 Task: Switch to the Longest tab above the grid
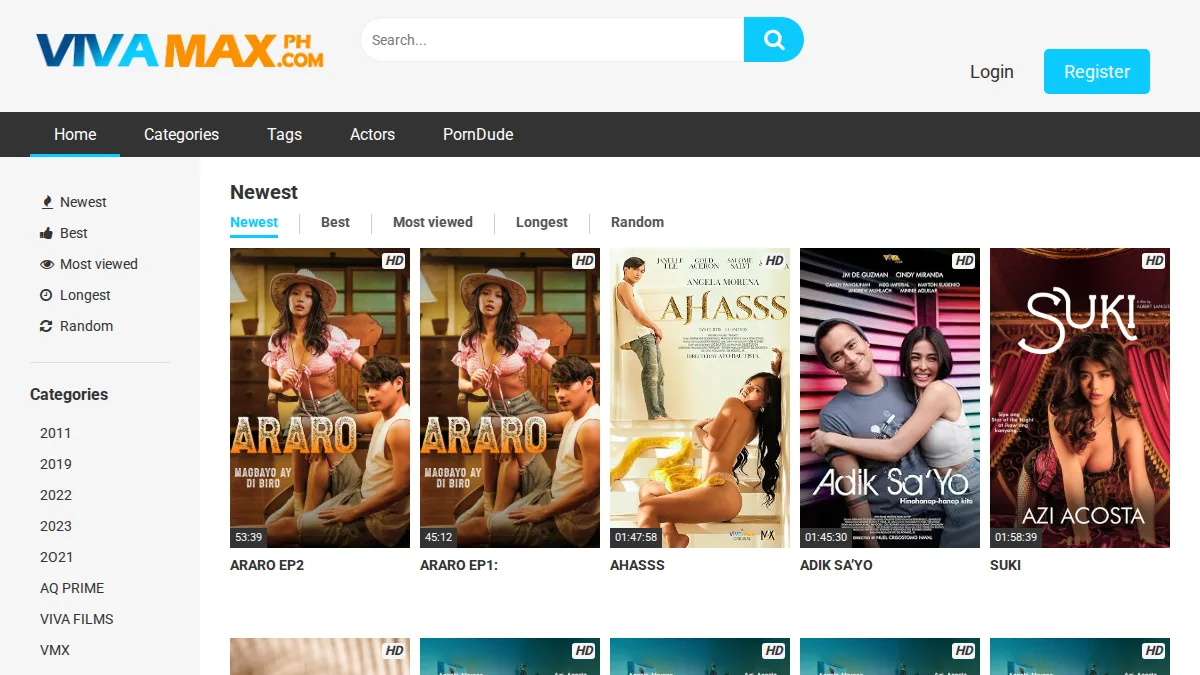pyautogui.click(x=542, y=222)
